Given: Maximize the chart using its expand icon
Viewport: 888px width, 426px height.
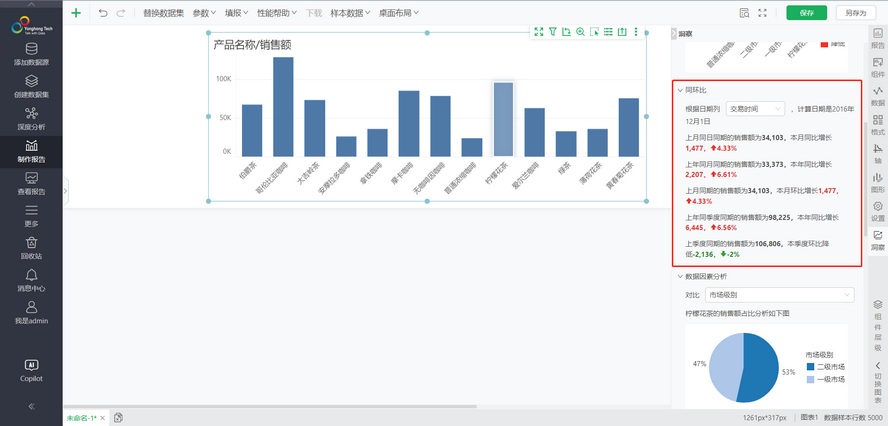Looking at the screenshot, I should [539, 32].
